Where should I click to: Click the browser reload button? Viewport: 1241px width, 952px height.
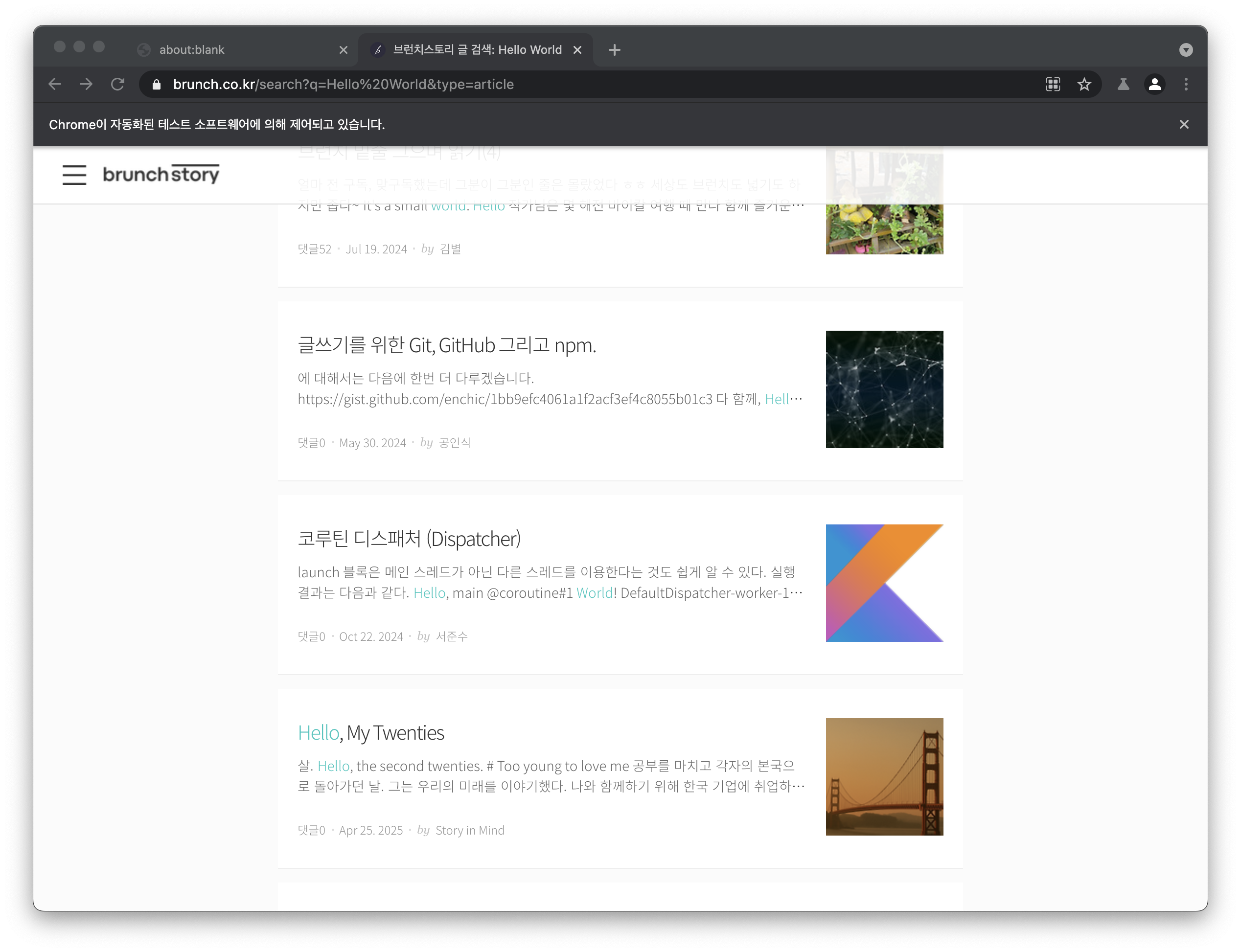tap(118, 85)
